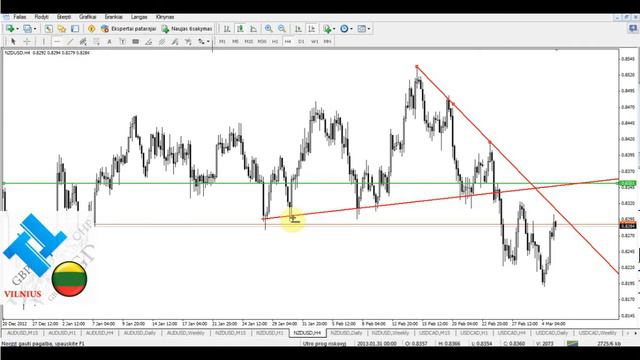This screenshot has width=640, height=360.
Task: Toggle chart shift from right border
Action: tap(311, 29)
